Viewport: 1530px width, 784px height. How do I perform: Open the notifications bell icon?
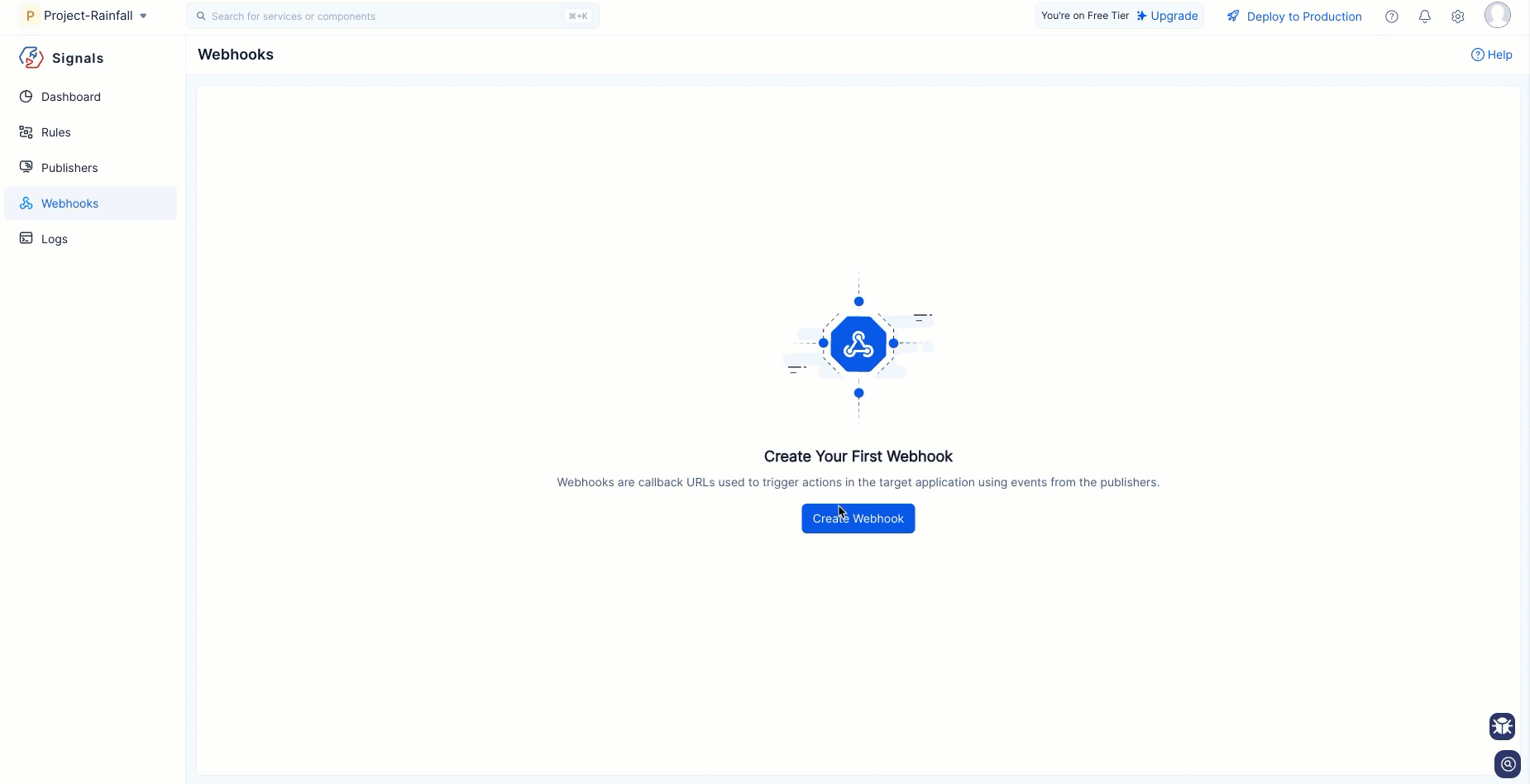(1424, 17)
